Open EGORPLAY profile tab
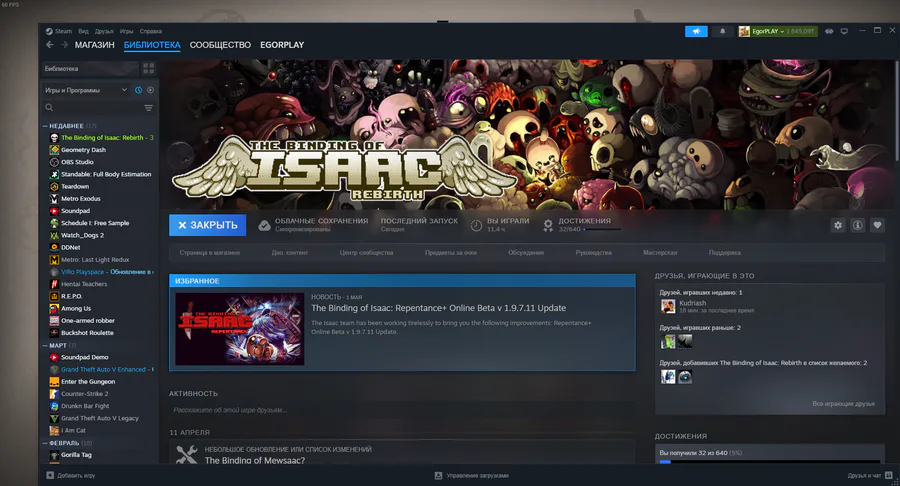Image resolution: width=900 pixels, height=486 pixels. (282, 45)
